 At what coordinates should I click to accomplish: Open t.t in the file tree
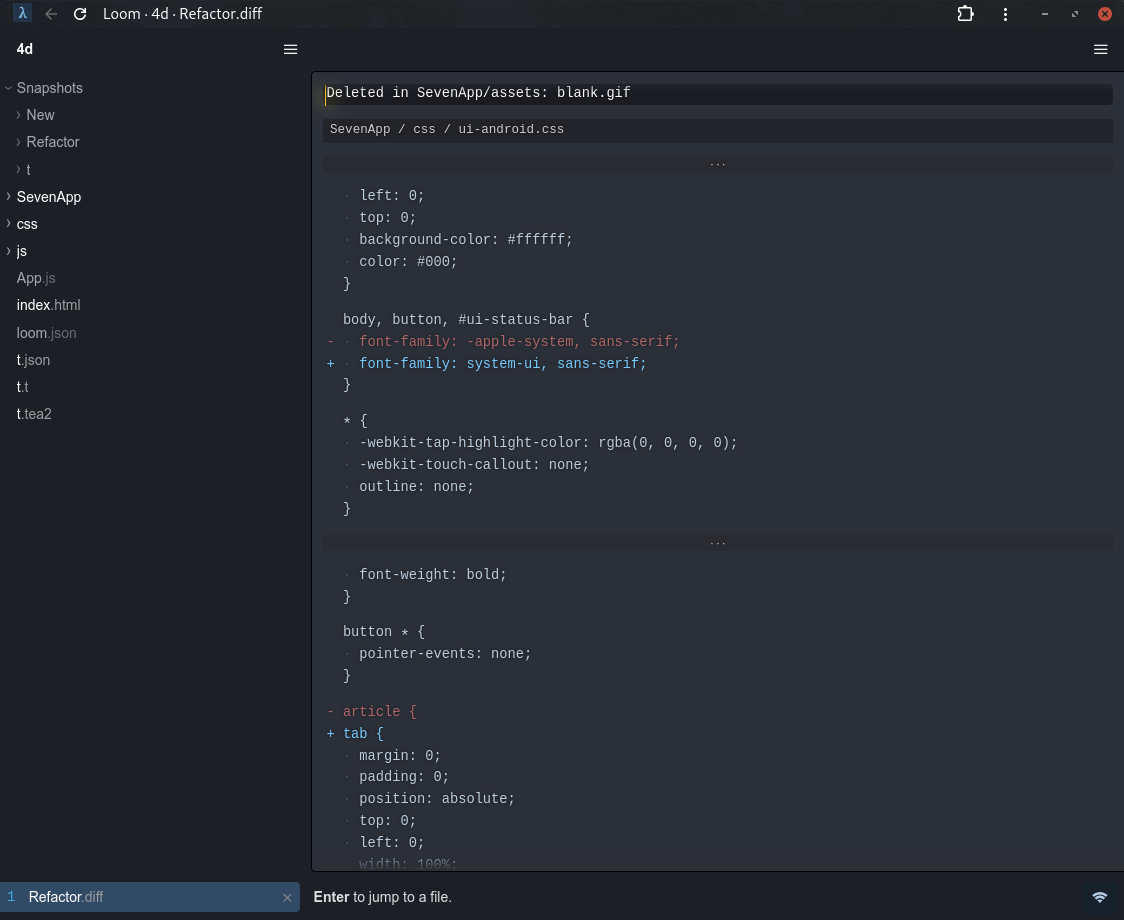(x=22, y=387)
